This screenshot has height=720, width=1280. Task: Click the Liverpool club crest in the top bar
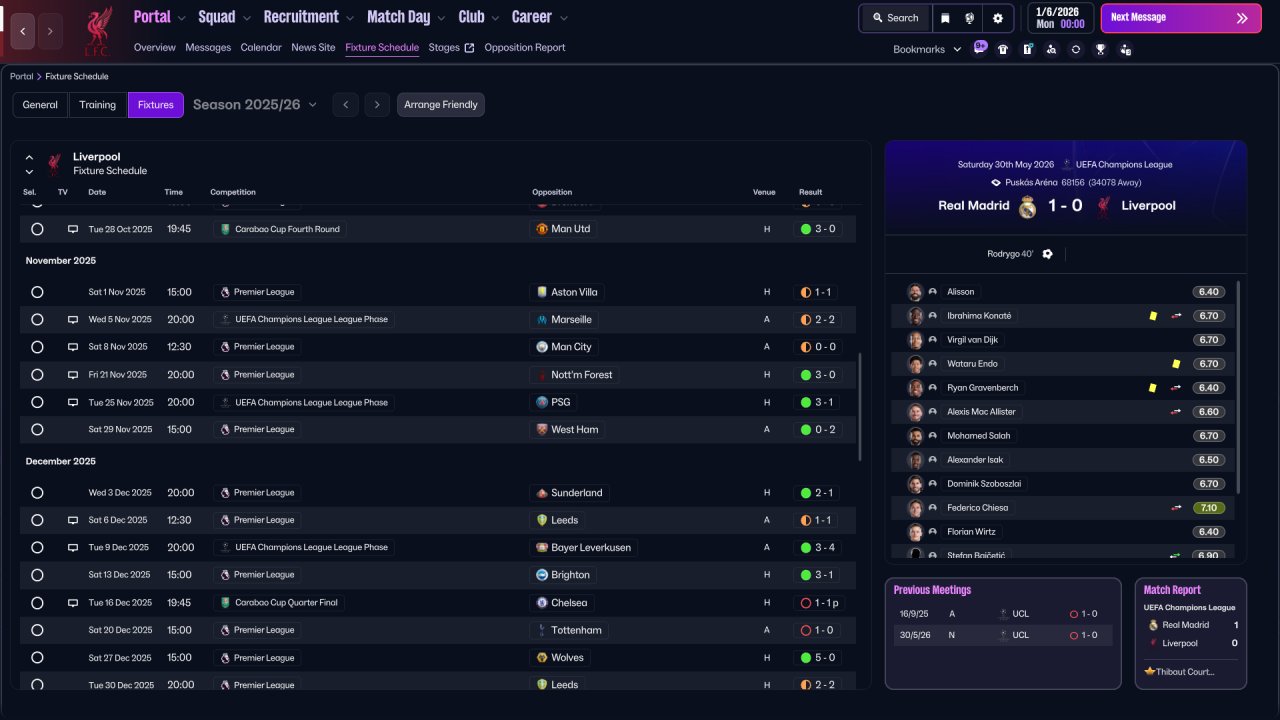click(x=97, y=31)
